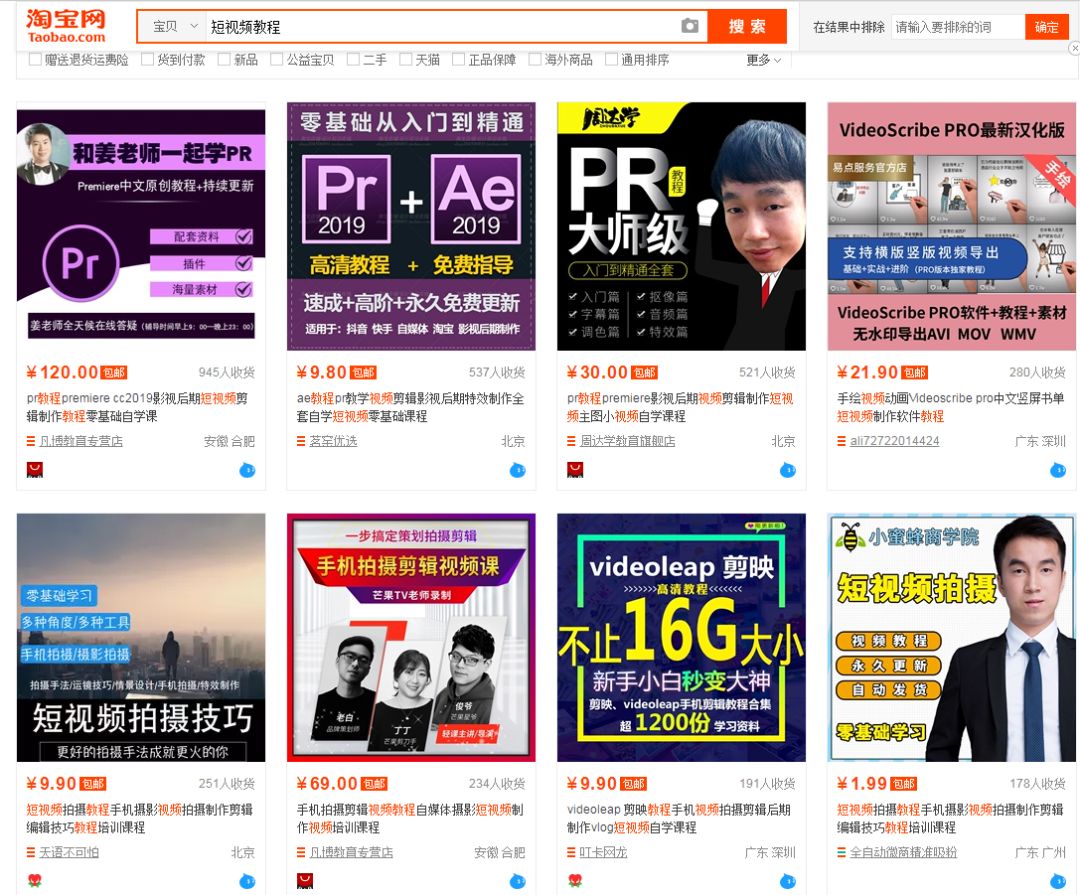Open the 手机拍摄剪辑视频教程自媒体 product title
The width and height of the screenshot is (1080, 895).
pos(411,818)
